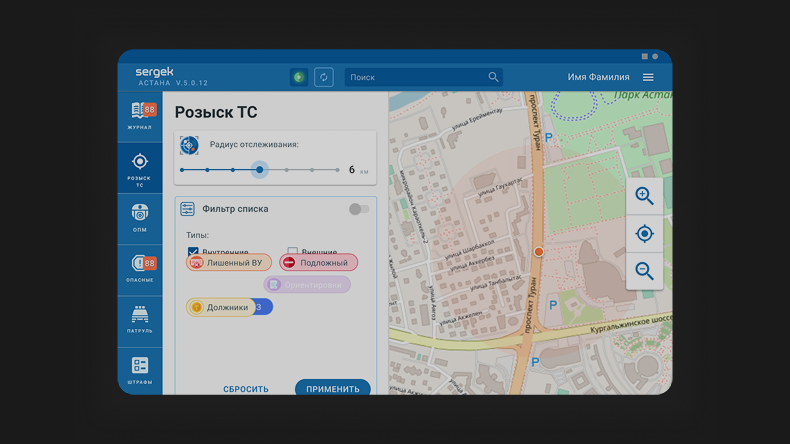
Task: Open the Опасные sidebar section
Action: [x=140, y=268]
